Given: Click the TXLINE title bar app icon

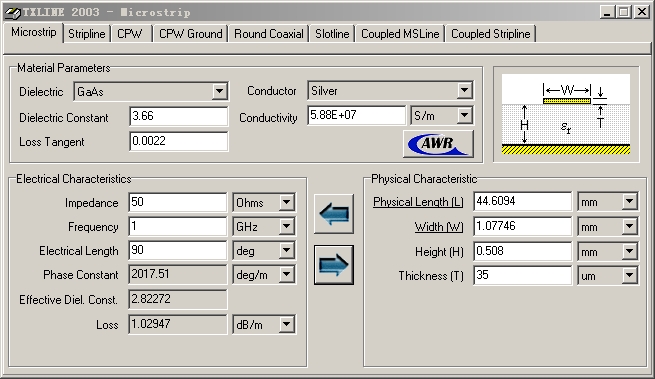Looking at the screenshot, I should click(x=12, y=12).
